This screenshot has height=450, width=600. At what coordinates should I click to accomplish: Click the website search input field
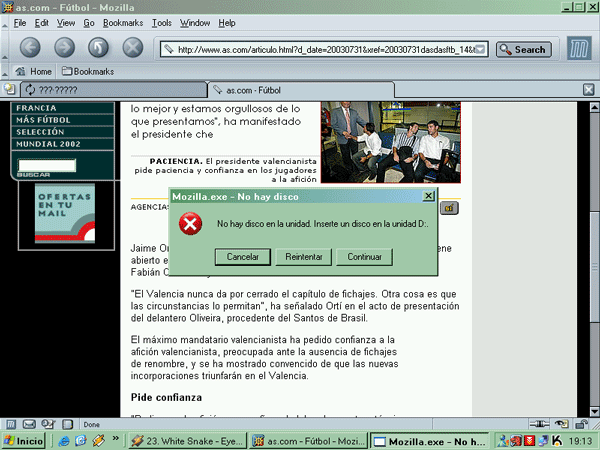click(x=46, y=165)
